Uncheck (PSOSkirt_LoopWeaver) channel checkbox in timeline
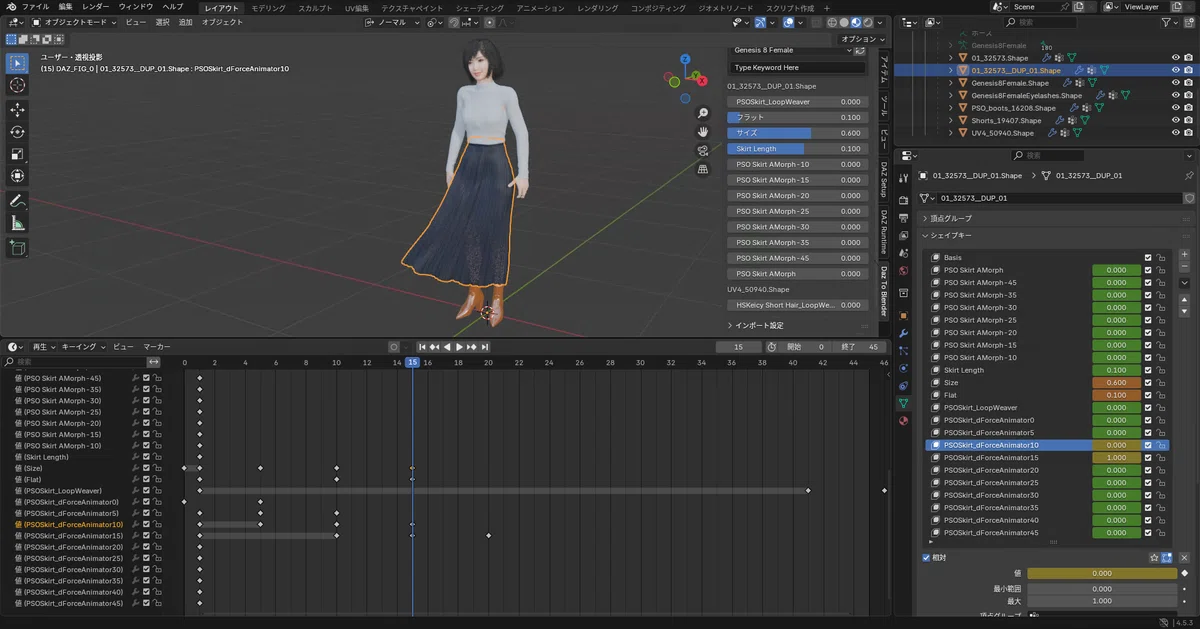1200x629 pixels. (x=146, y=491)
